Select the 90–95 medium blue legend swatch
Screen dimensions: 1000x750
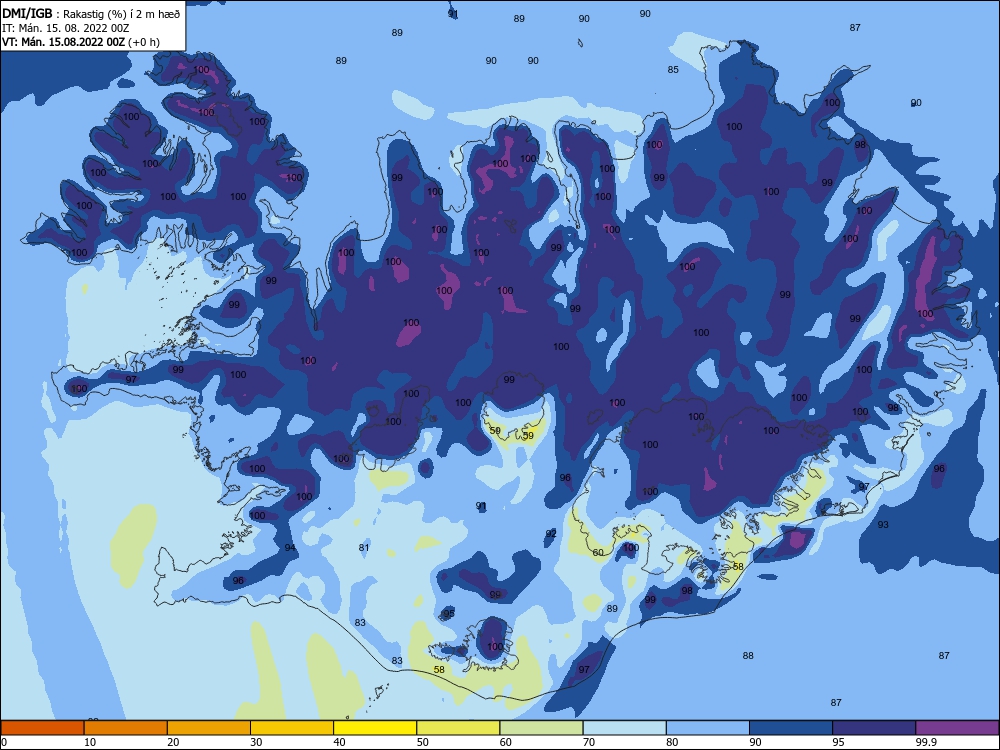point(791,728)
